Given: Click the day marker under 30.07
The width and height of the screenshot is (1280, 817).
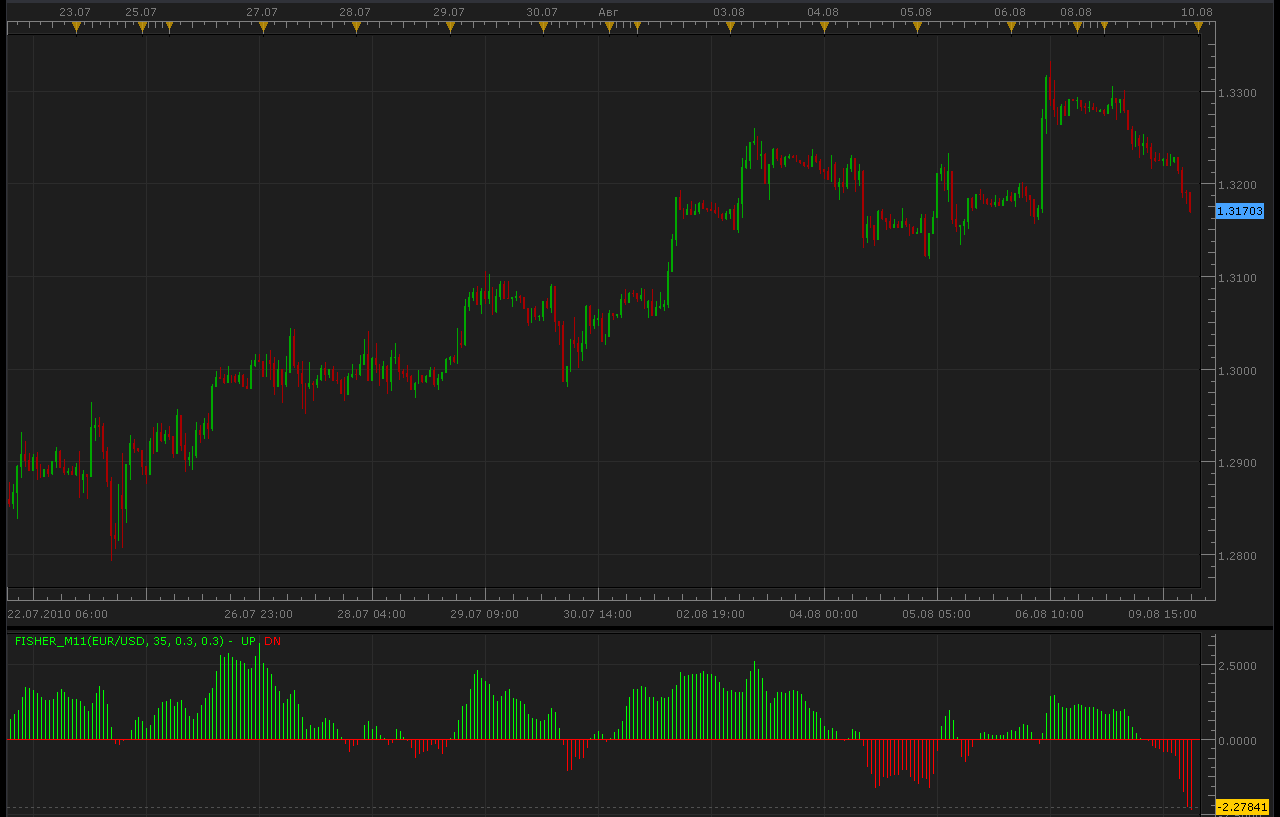Looking at the screenshot, I should pyautogui.click(x=543, y=28).
